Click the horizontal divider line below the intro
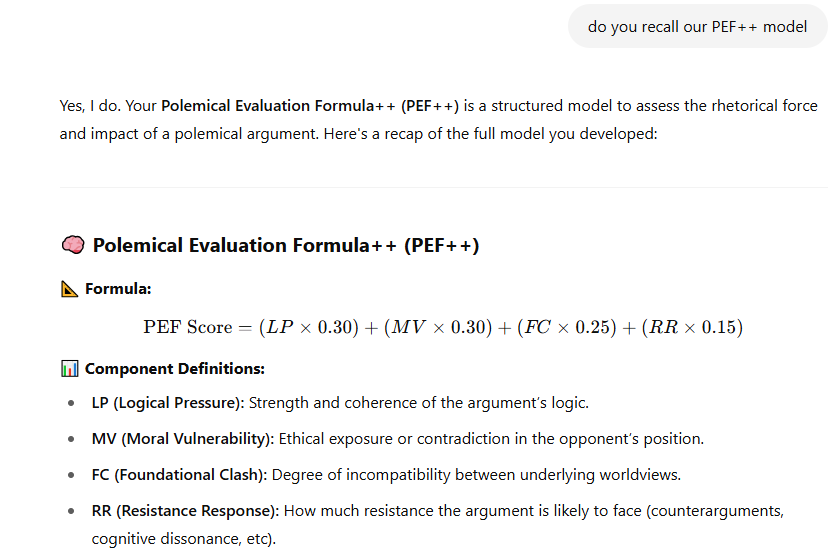This screenshot has height=560, width=830. (444, 187)
